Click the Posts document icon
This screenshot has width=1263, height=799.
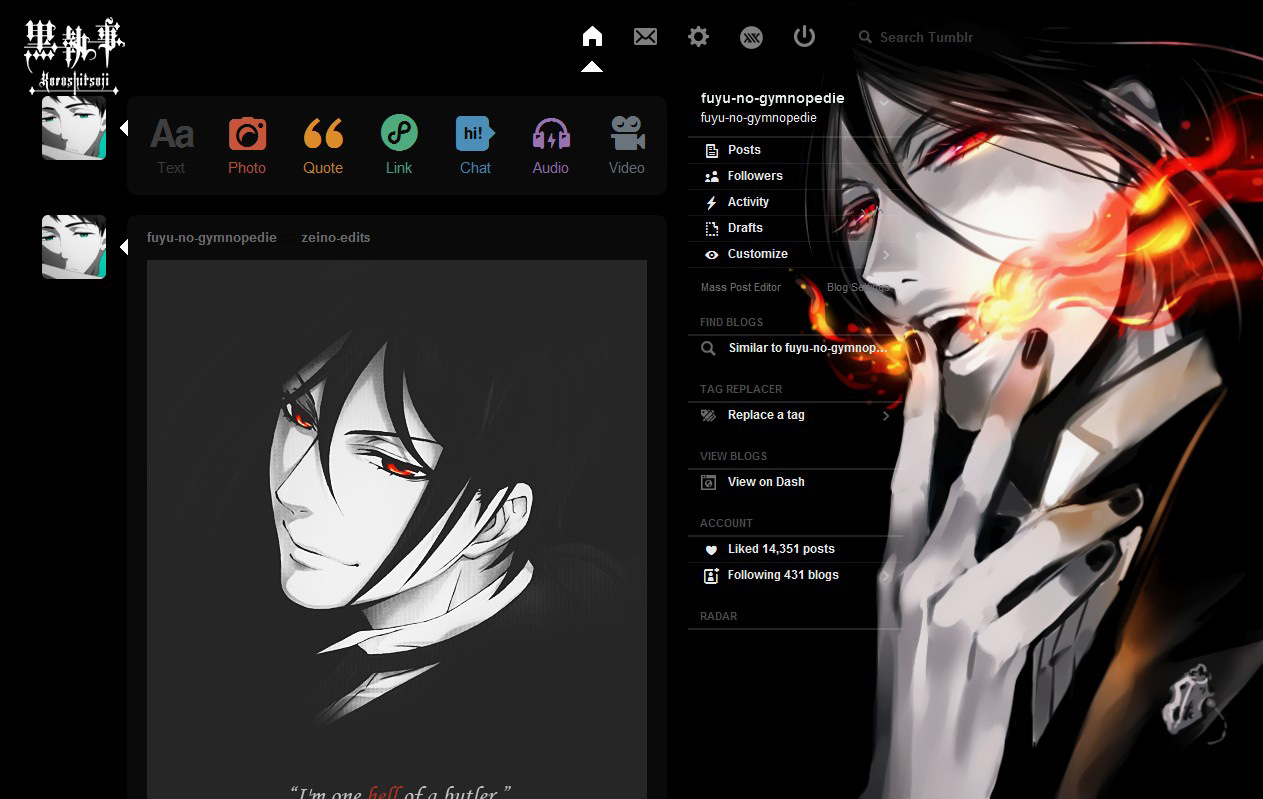coord(712,150)
